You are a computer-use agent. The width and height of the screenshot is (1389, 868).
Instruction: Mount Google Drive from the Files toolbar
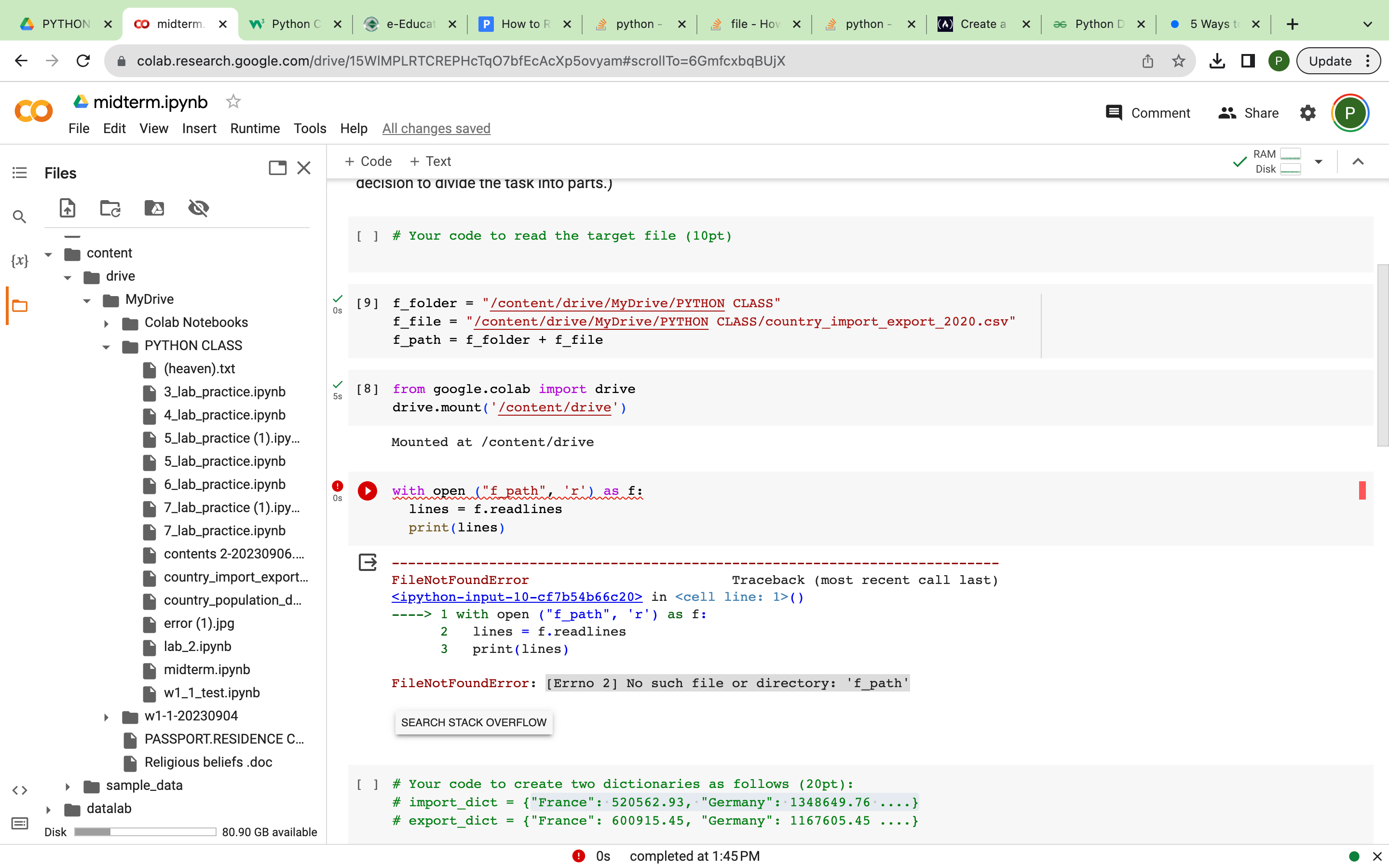click(153, 208)
